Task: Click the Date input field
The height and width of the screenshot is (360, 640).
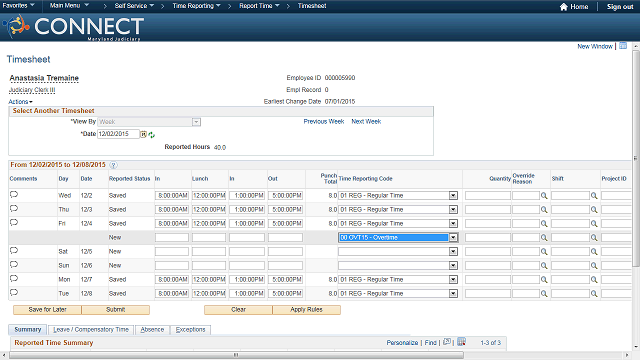Action: tap(118, 134)
